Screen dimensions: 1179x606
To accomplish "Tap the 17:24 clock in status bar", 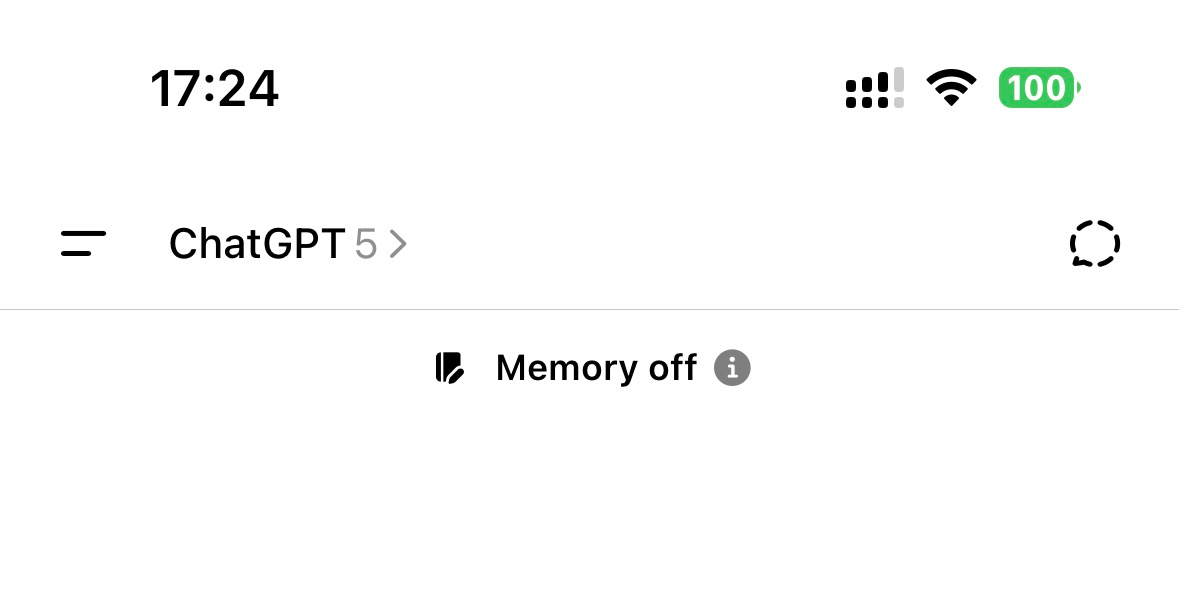I will pyautogui.click(x=214, y=89).
